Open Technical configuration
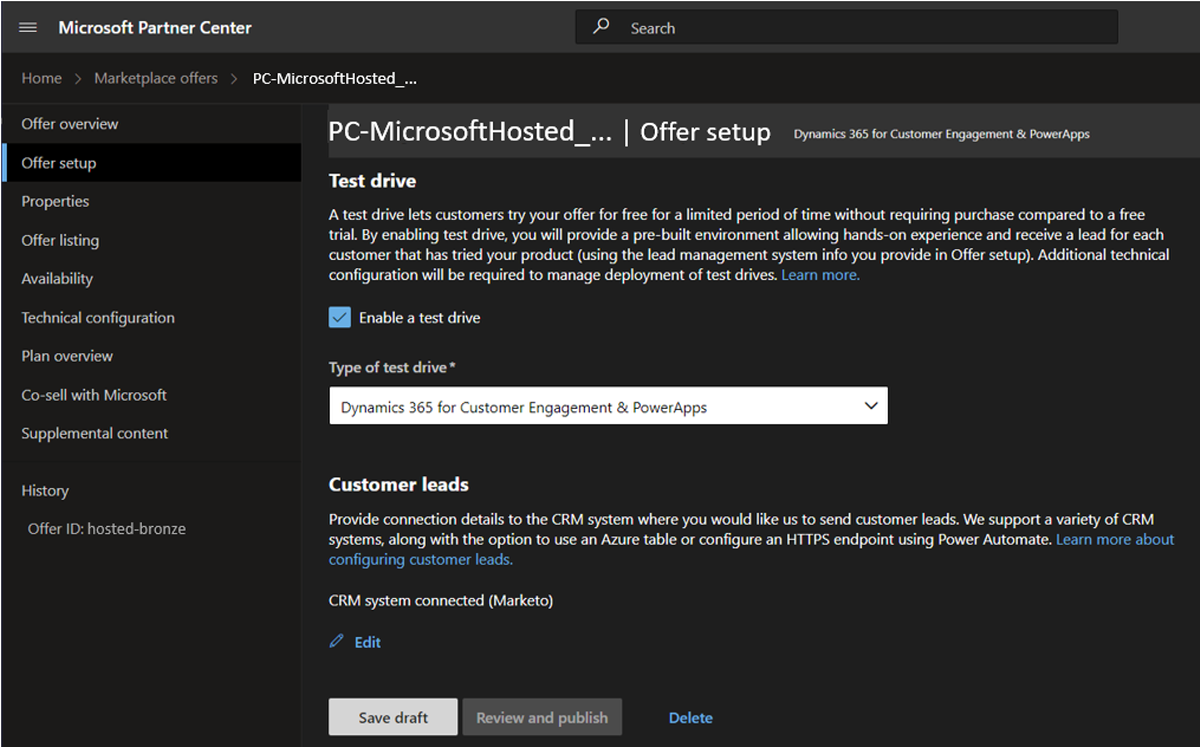The height and width of the screenshot is (747, 1200). click(x=98, y=318)
